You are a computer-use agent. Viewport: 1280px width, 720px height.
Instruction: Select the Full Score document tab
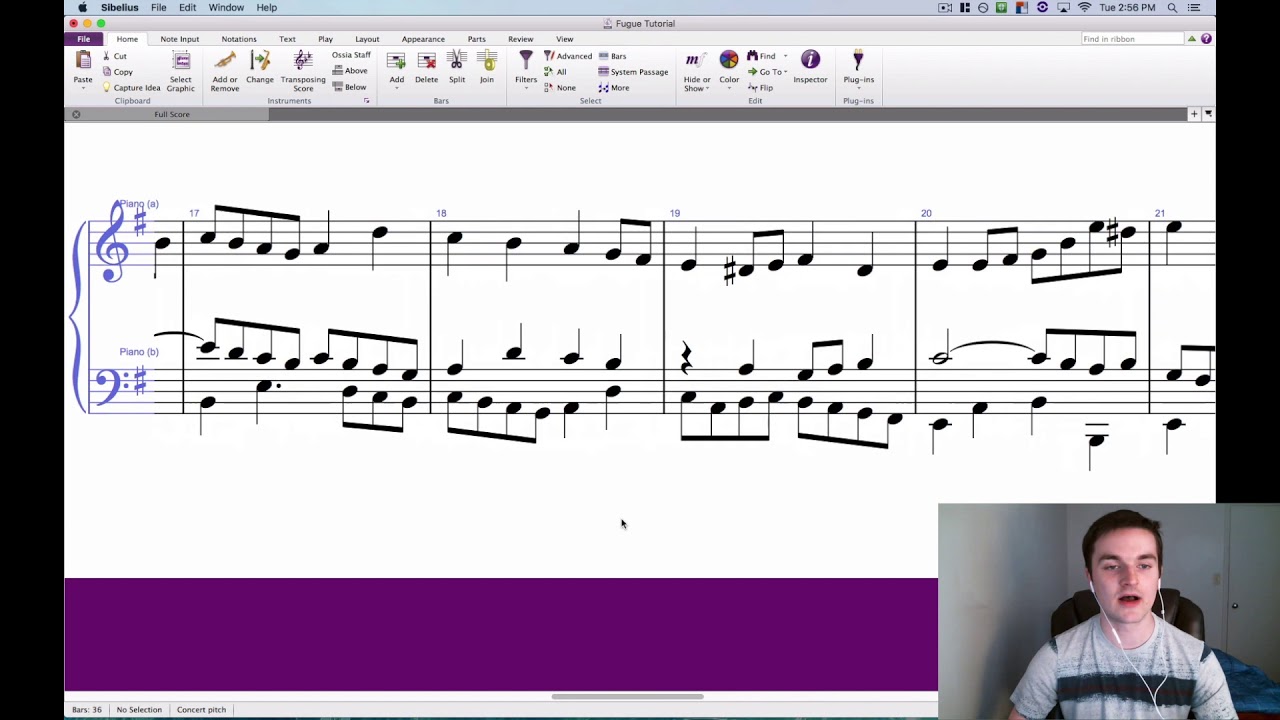[172, 114]
